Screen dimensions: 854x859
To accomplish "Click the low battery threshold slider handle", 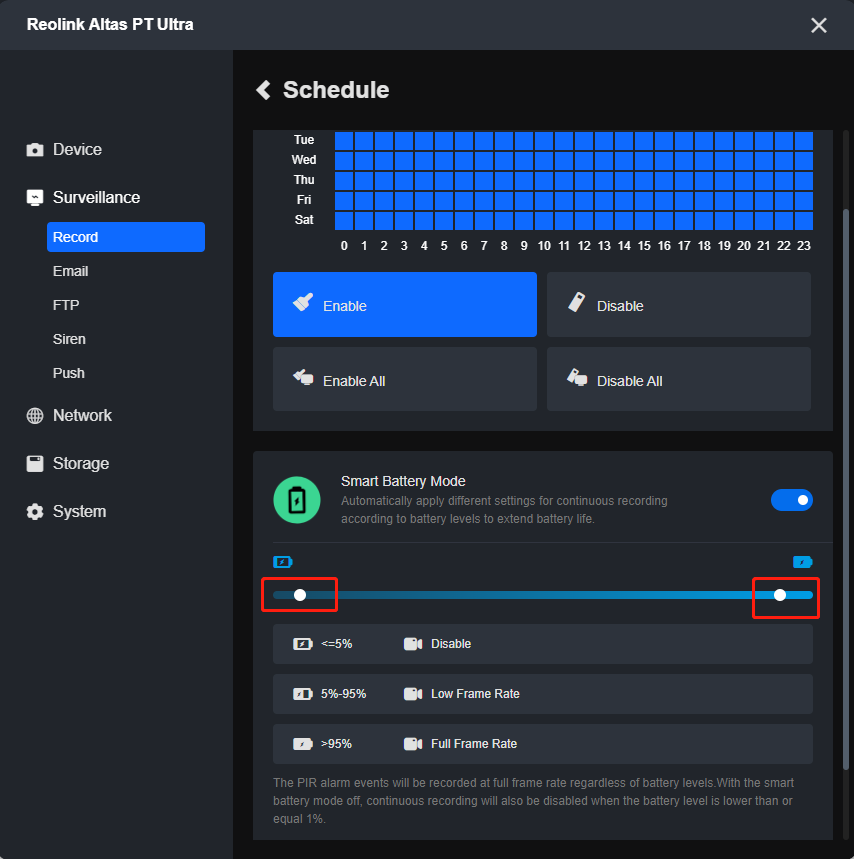I will [300, 595].
